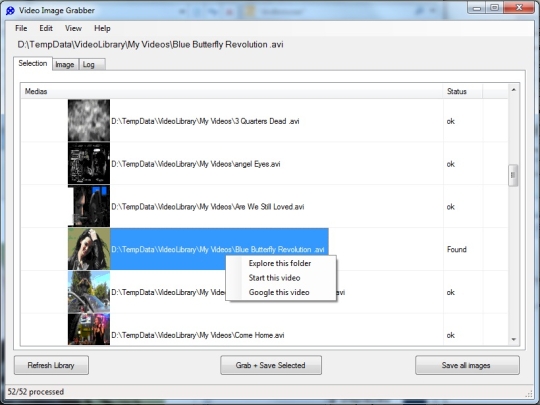Viewport: 540px width, 405px height.
Task: Click the Video Image Grabber app icon
Action: (x=10, y=11)
